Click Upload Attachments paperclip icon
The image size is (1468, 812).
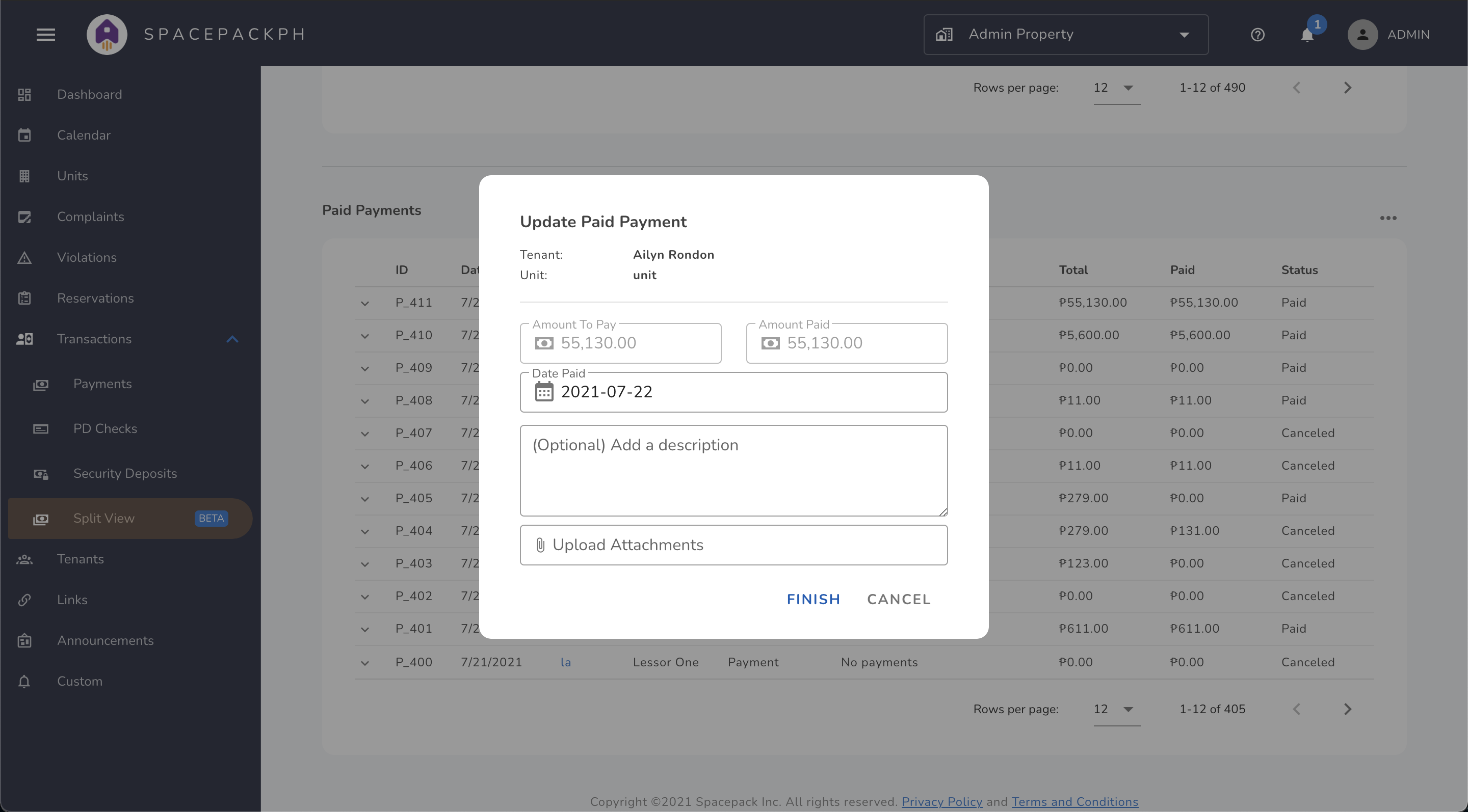tap(538, 545)
